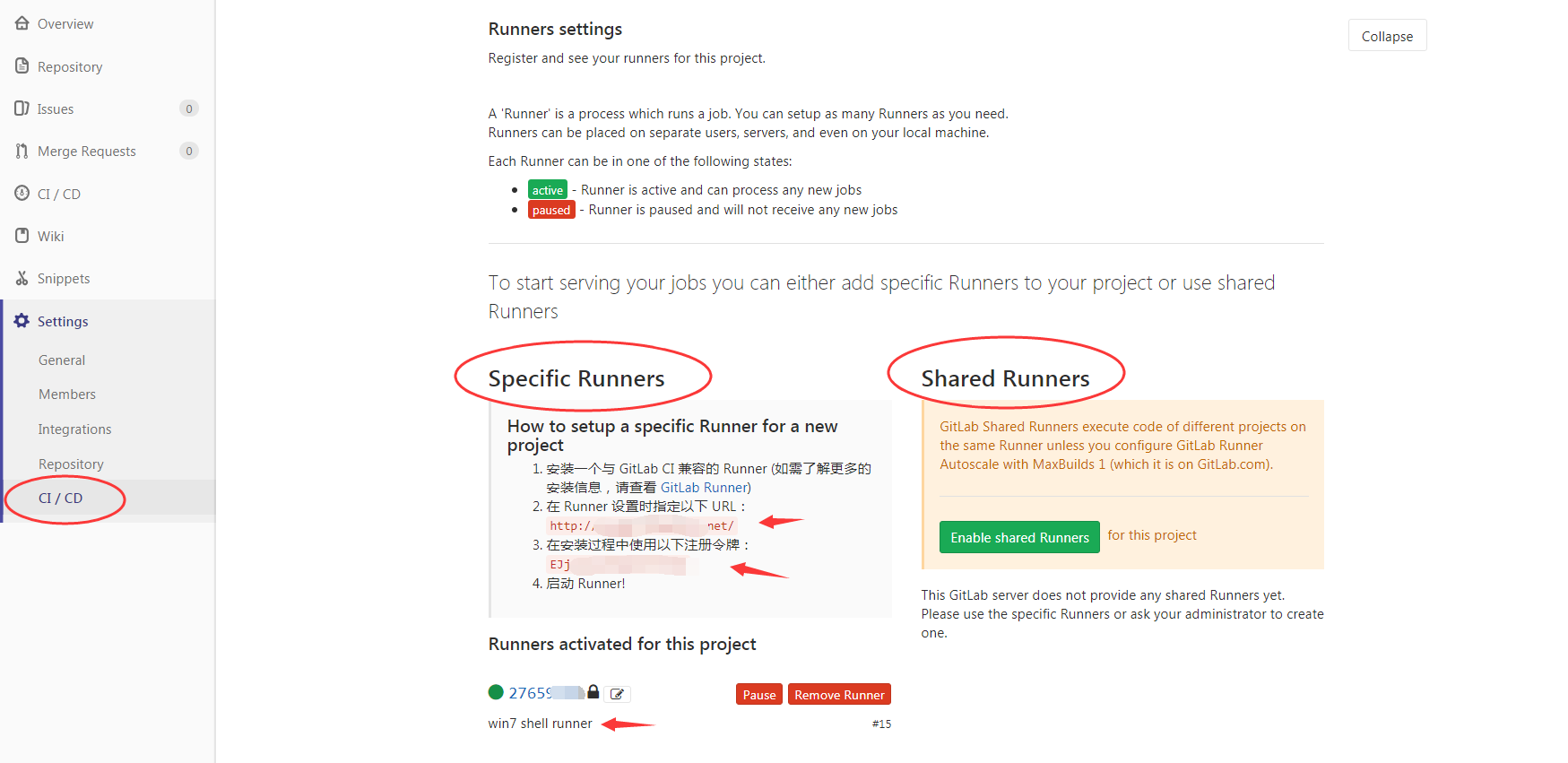
Task: Click the Issues count badge
Action: click(189, 108)
